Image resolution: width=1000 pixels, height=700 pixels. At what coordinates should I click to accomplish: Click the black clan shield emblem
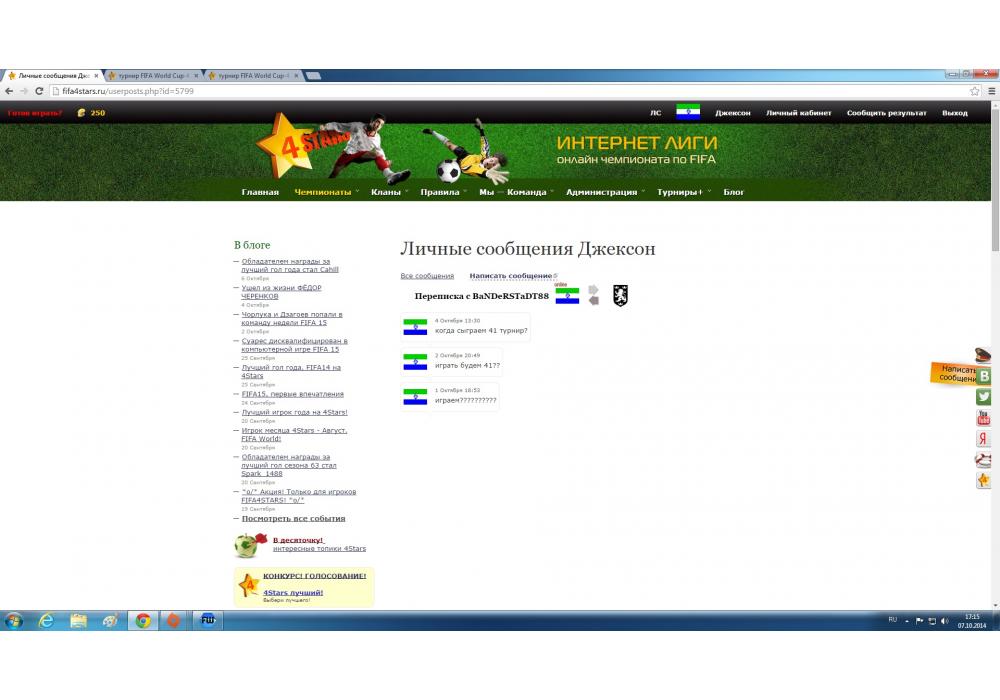tap(620, 295)
